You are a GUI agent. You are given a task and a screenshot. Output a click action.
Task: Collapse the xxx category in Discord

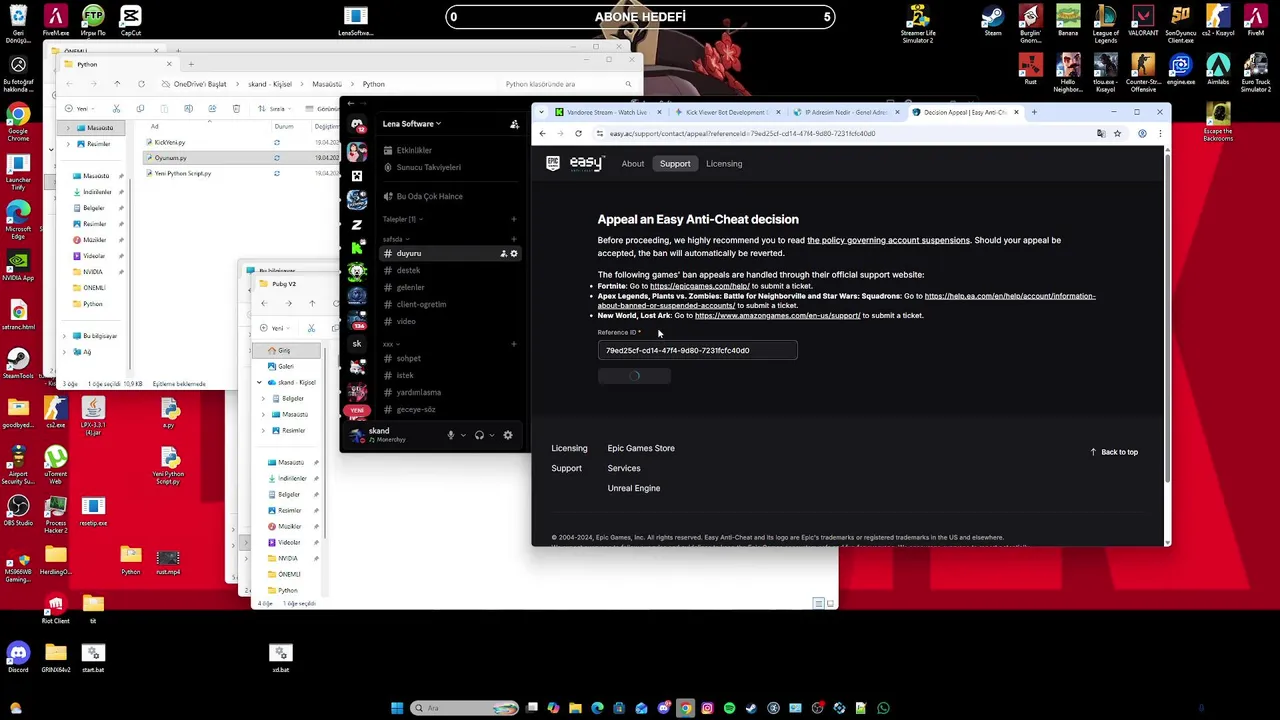tap(390, 344)
